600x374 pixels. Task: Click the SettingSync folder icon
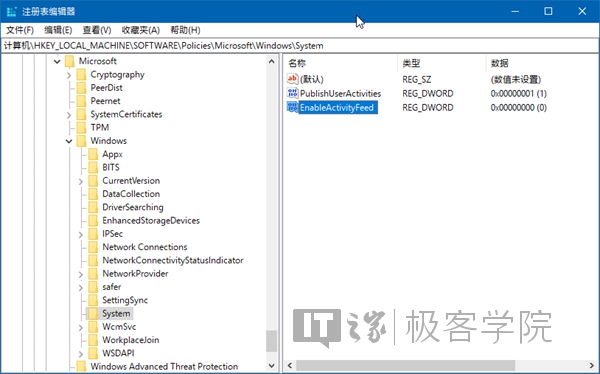pyautogui.click(x=93, y=300)
